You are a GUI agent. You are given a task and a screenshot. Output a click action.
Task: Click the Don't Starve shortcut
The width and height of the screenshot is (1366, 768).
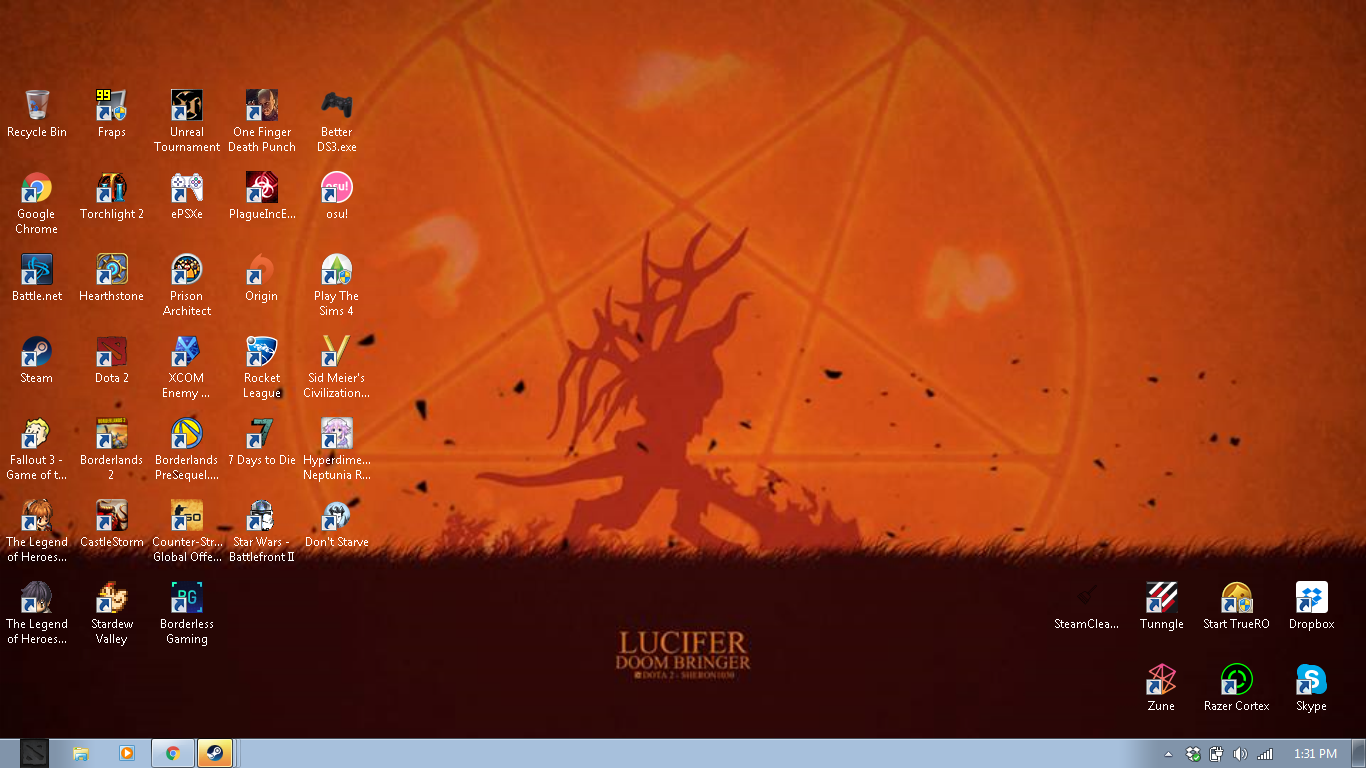pyautogui.click(x=336, y=515)
